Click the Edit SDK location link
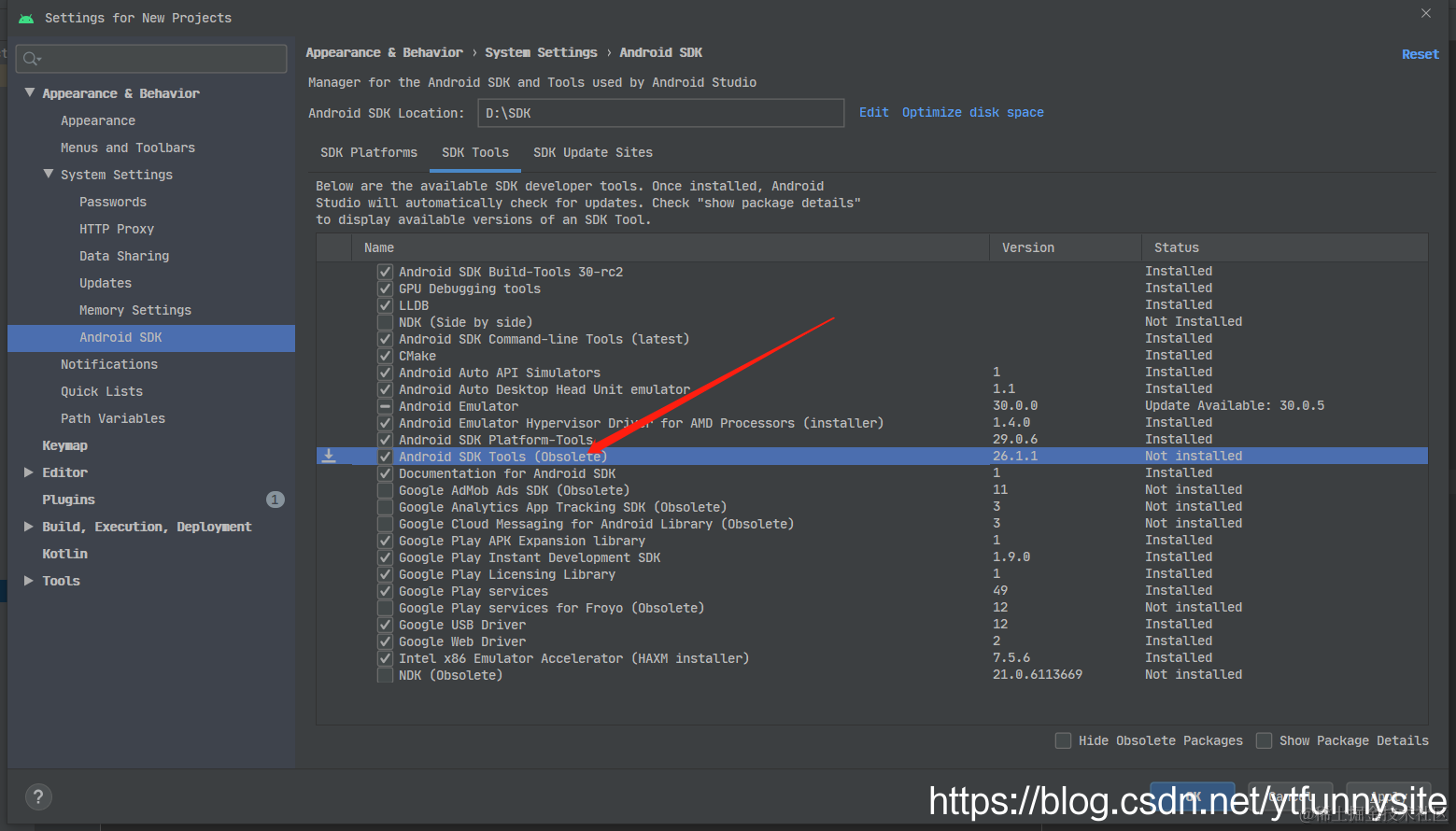1456x831 pixels. [x=874, y=112]
